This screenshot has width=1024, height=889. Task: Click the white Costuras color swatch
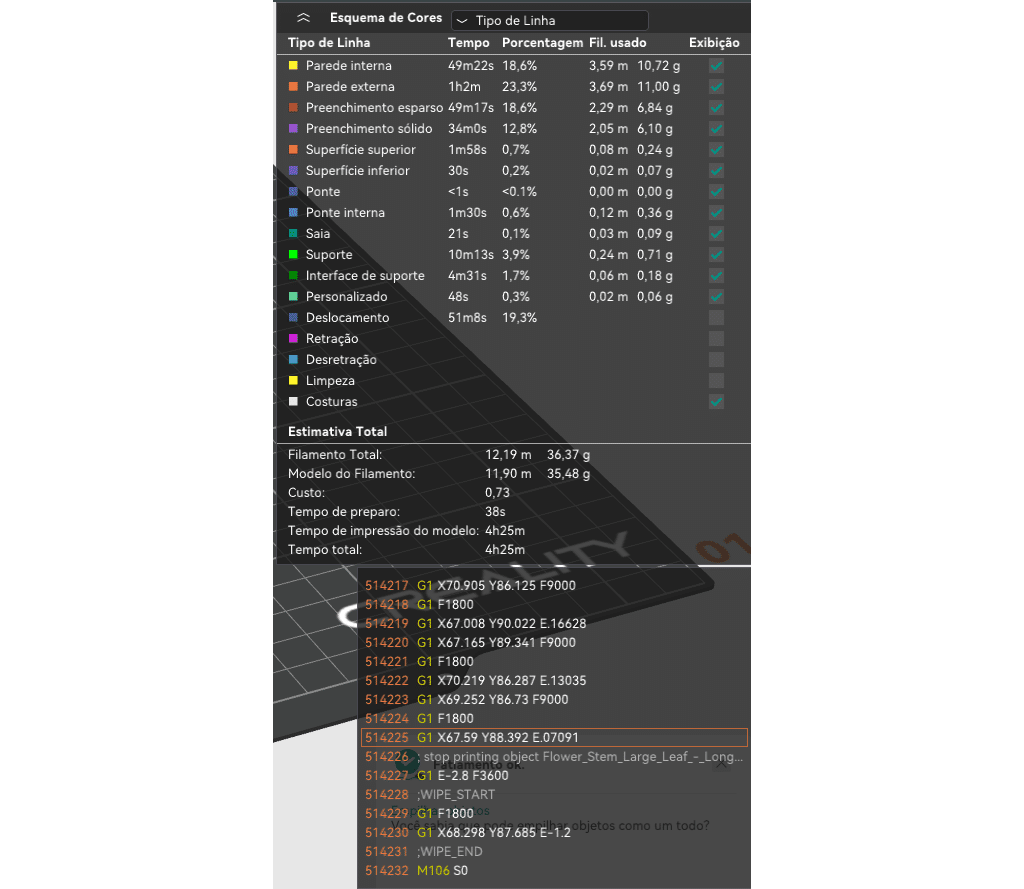click(x=293, y=402)
